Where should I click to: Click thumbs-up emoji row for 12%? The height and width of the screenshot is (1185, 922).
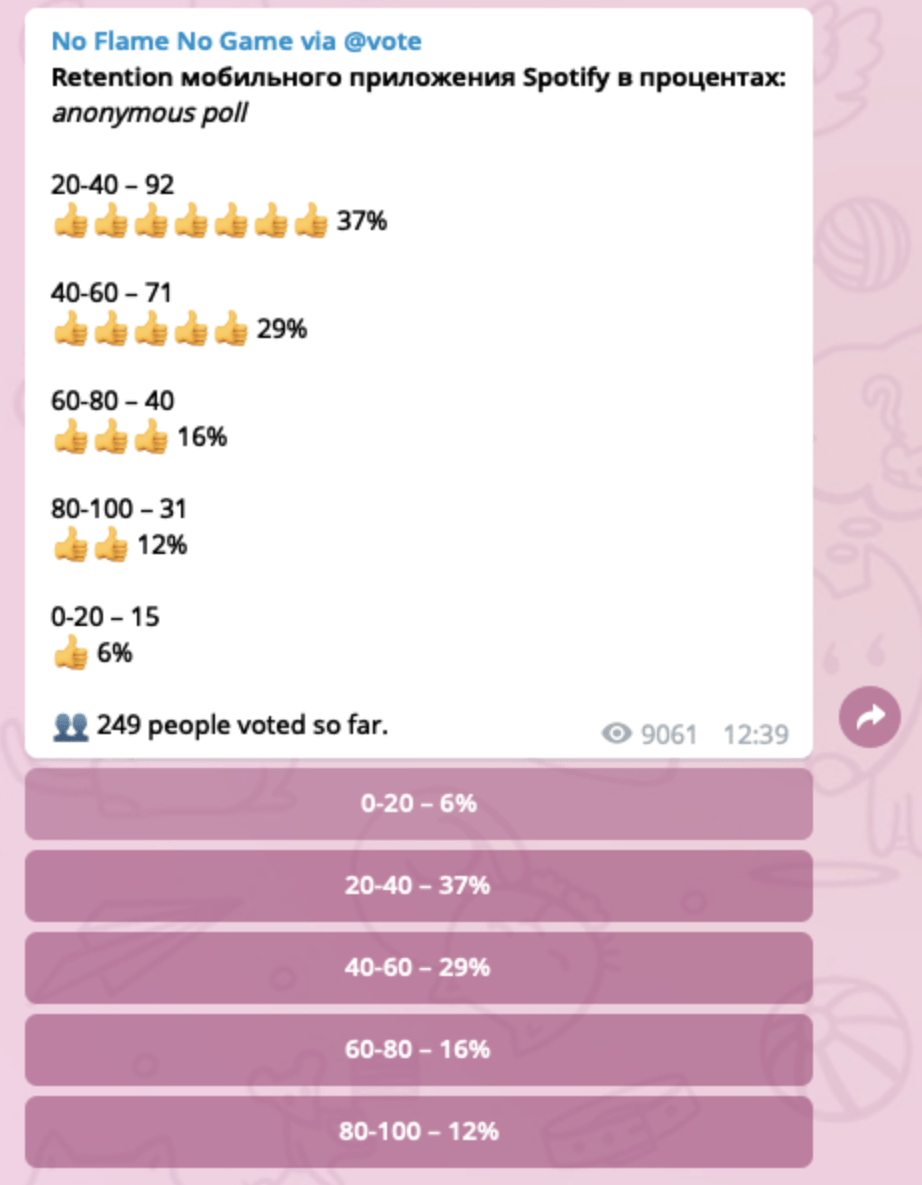coord(90,545)
